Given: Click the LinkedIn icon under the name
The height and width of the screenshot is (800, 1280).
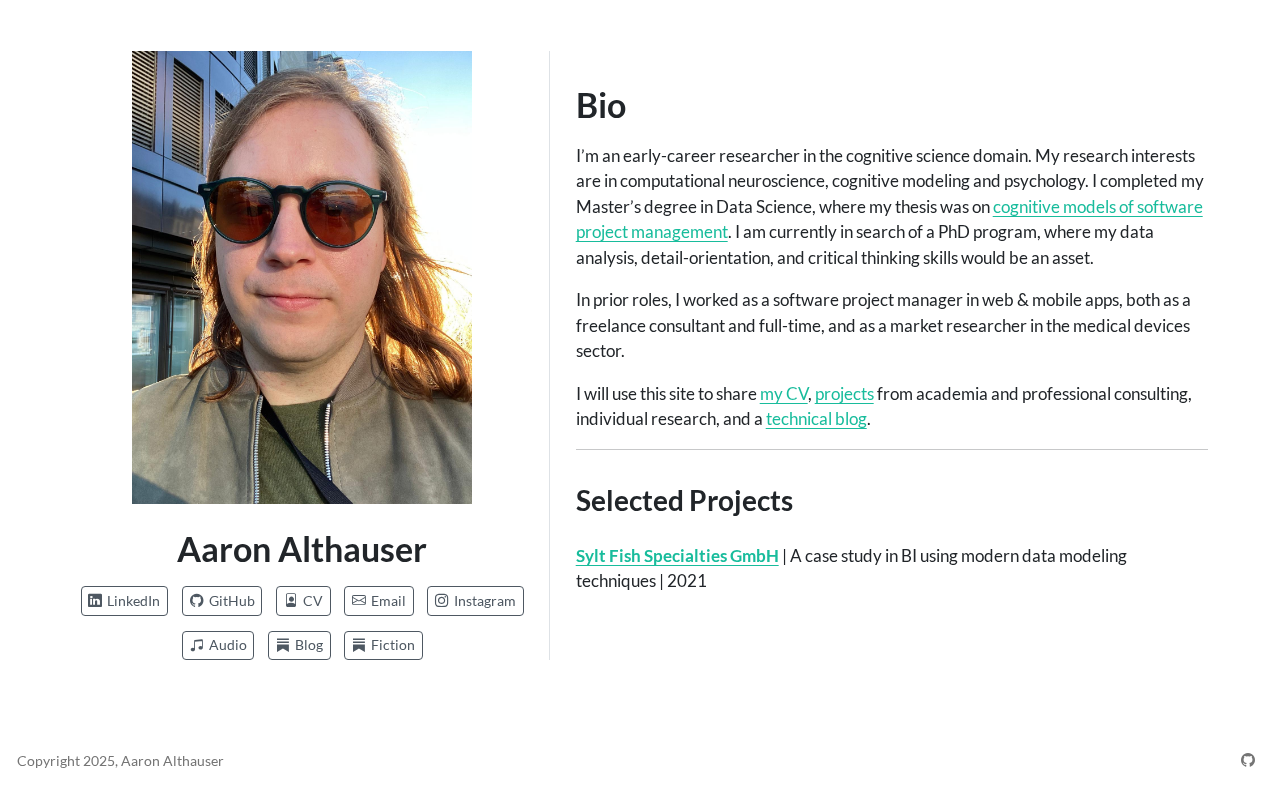Looking at the screenshot, I should click(95, 601).
